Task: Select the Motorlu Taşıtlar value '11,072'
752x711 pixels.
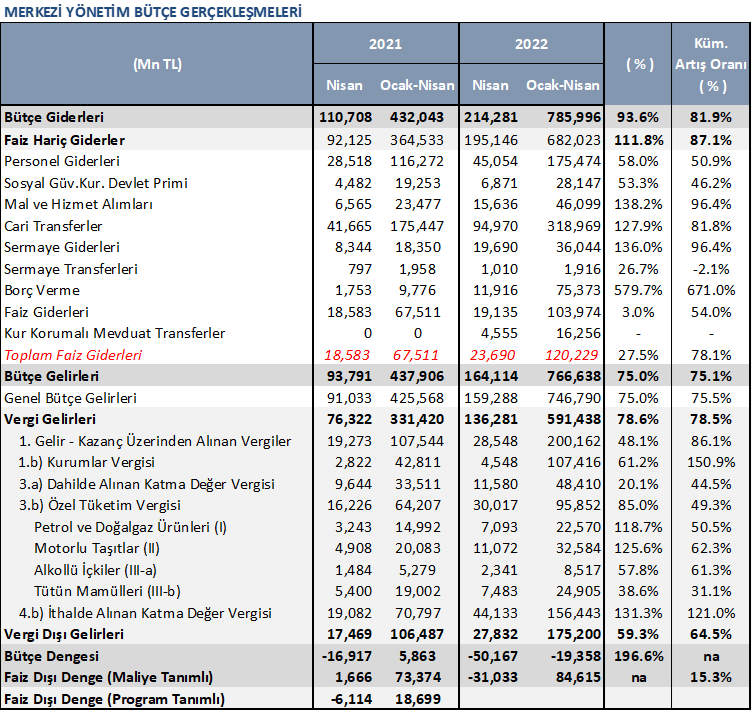Action: [495, 548]
